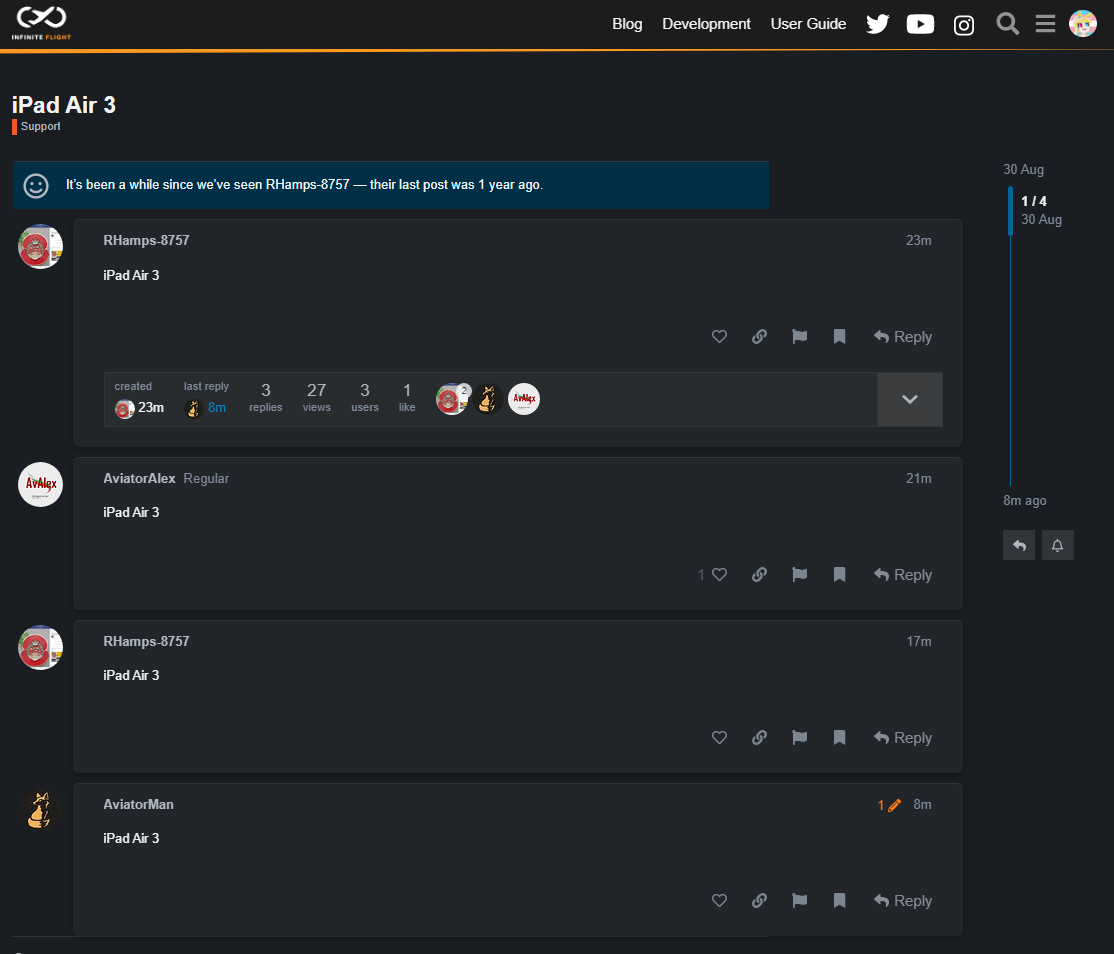Open the user avatar menu in header
The height and width of the screenshot is (954, 1114).
pyautogui.click(x=1083, y=24)
